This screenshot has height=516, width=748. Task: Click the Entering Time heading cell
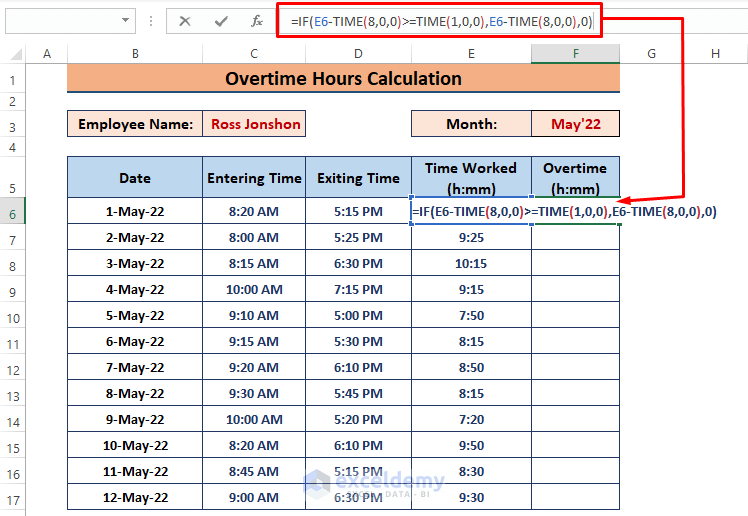(254, 177)
